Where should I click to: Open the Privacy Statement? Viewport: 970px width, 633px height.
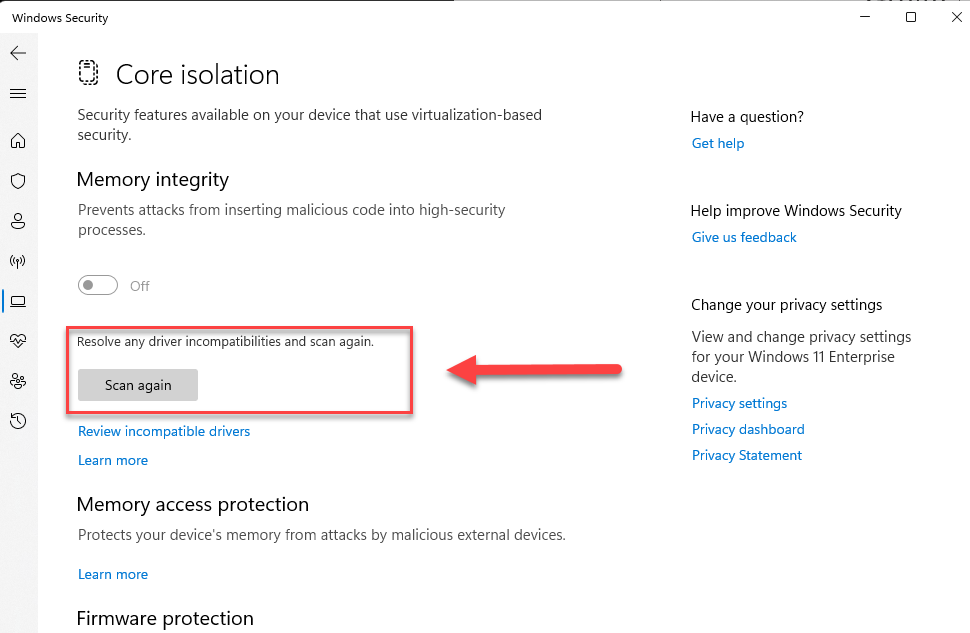pyautogui.click(x=746, y=455)
